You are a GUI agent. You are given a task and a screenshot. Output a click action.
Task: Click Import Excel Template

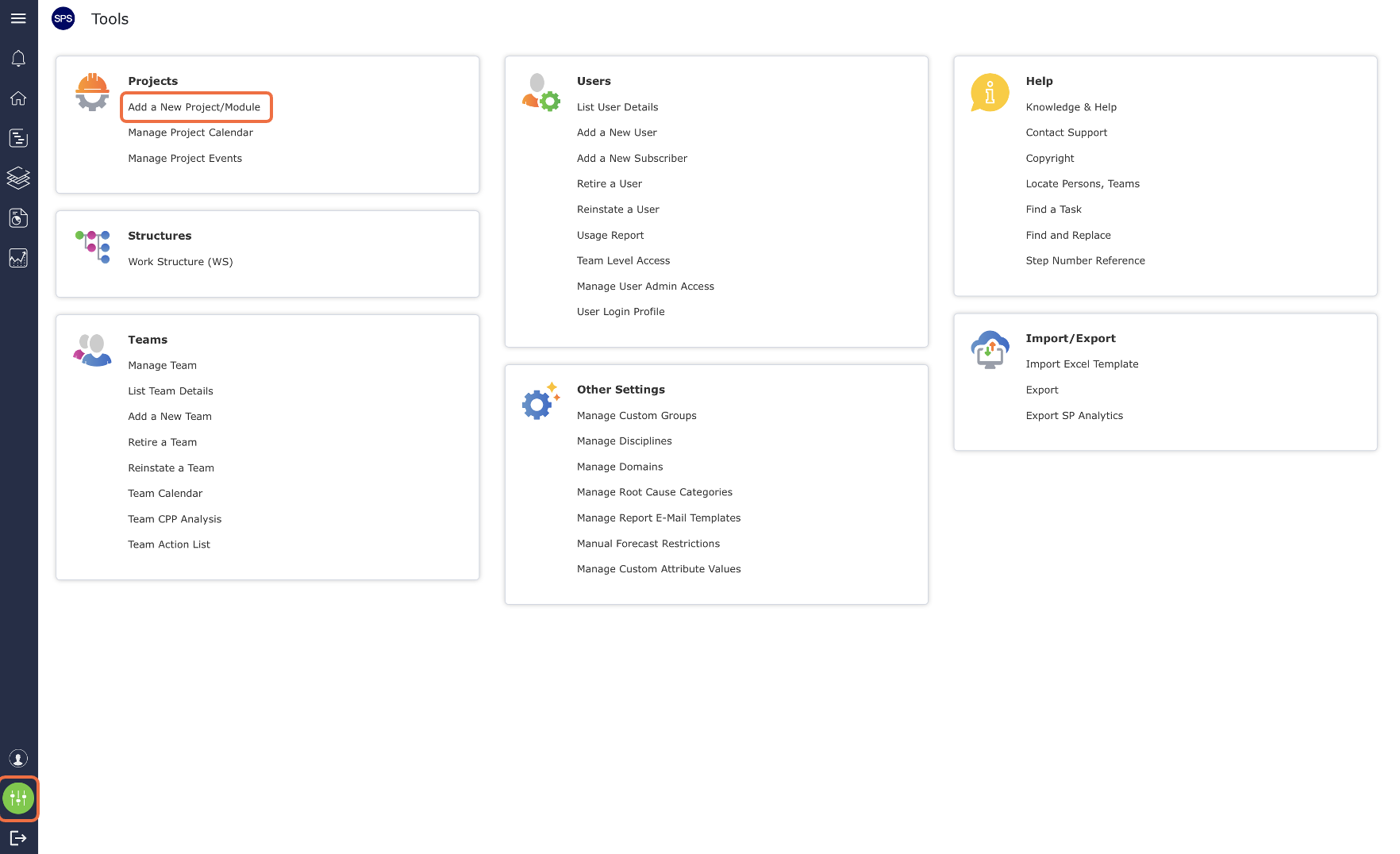click(1082, 364)
